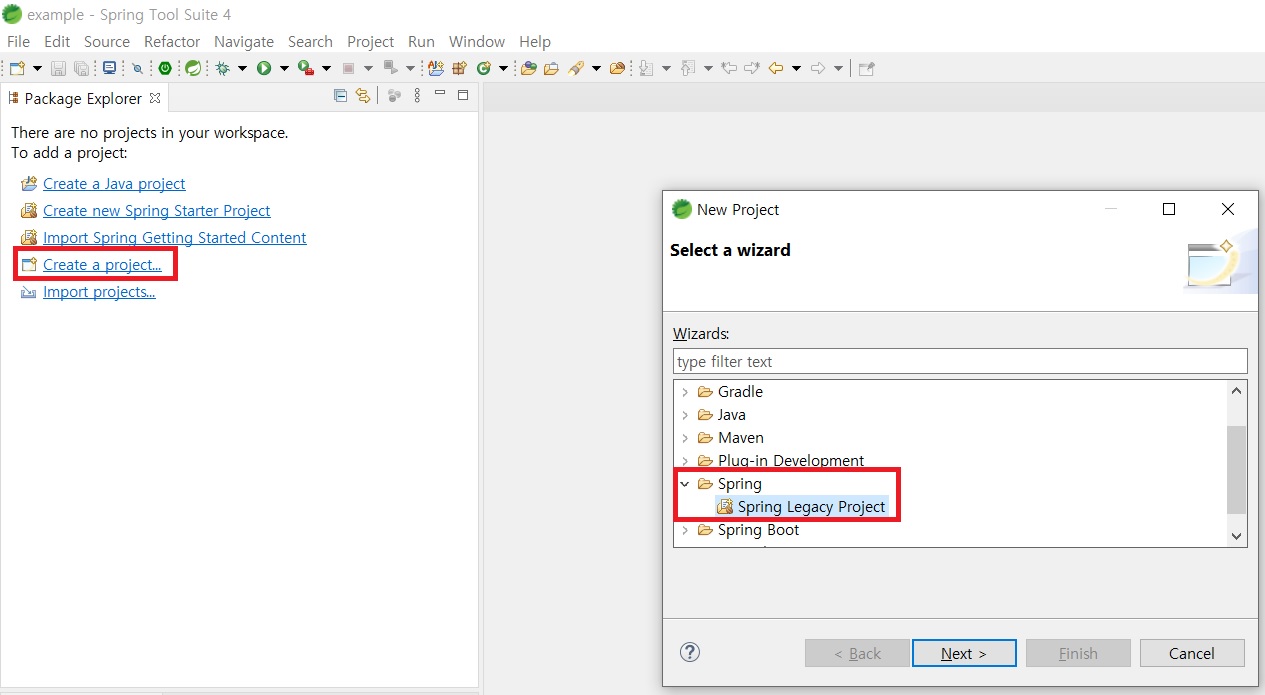Click the dialog Help question mark icon
The height and width of the screenshot is (695, 1265).
[x=690, y=652]
